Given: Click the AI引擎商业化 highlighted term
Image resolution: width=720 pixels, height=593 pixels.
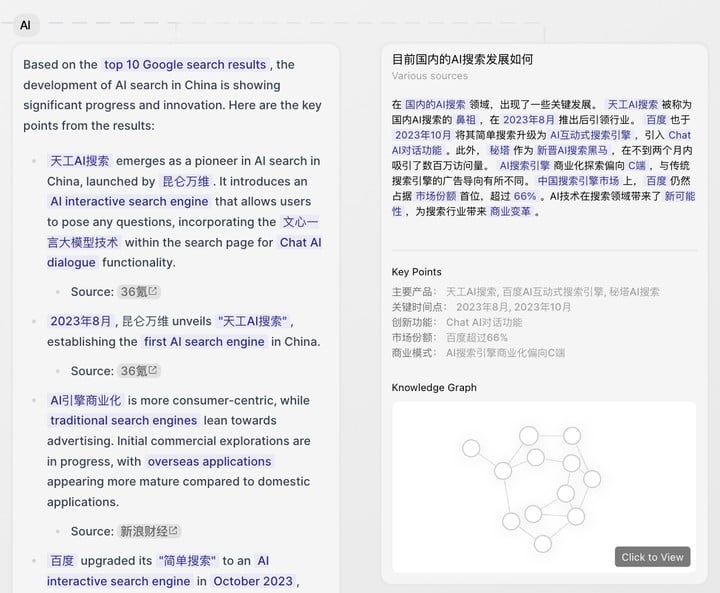Looking at the screenshot, I should point(85,400).
